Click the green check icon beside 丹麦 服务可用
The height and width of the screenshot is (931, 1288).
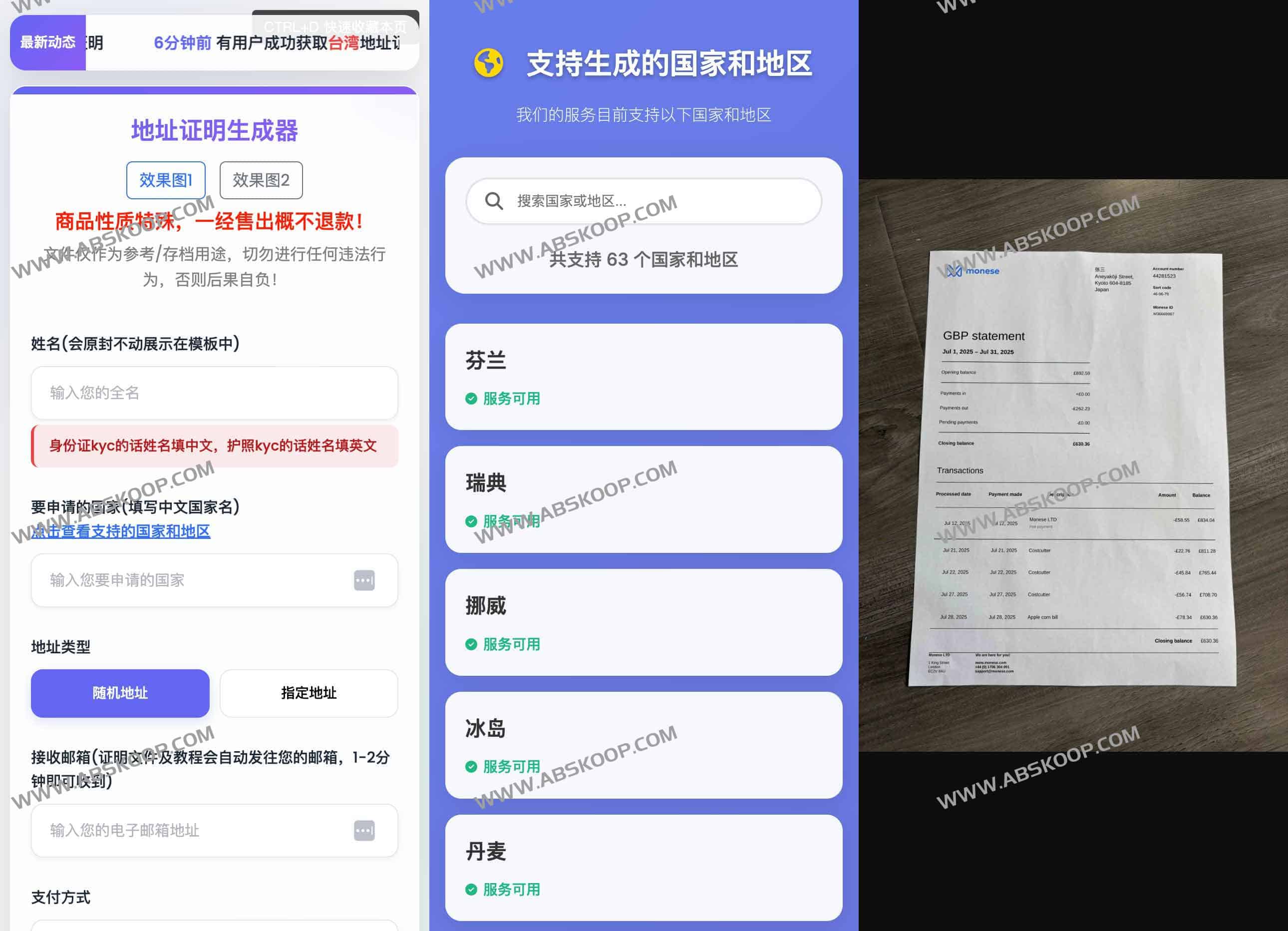pyautogui.click(x=472, y=890)
